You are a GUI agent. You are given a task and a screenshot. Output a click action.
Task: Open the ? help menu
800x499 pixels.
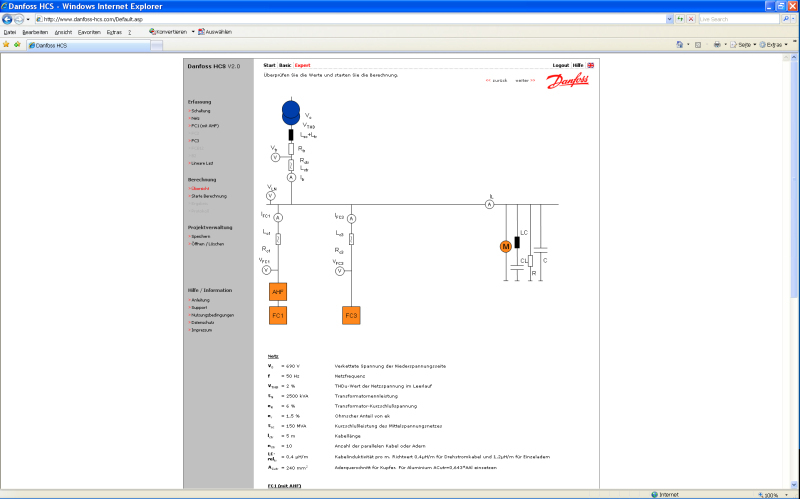[130, 32]
